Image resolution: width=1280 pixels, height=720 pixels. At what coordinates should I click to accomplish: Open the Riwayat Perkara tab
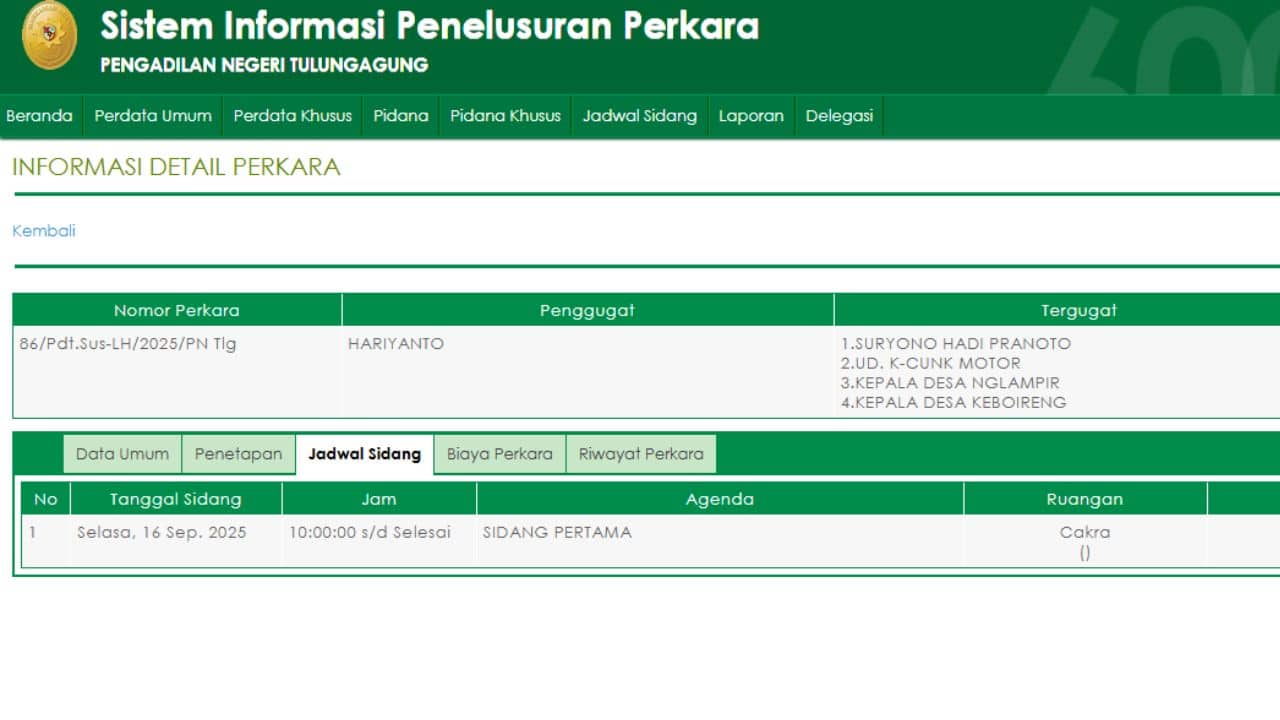click(x=641, y=453)
